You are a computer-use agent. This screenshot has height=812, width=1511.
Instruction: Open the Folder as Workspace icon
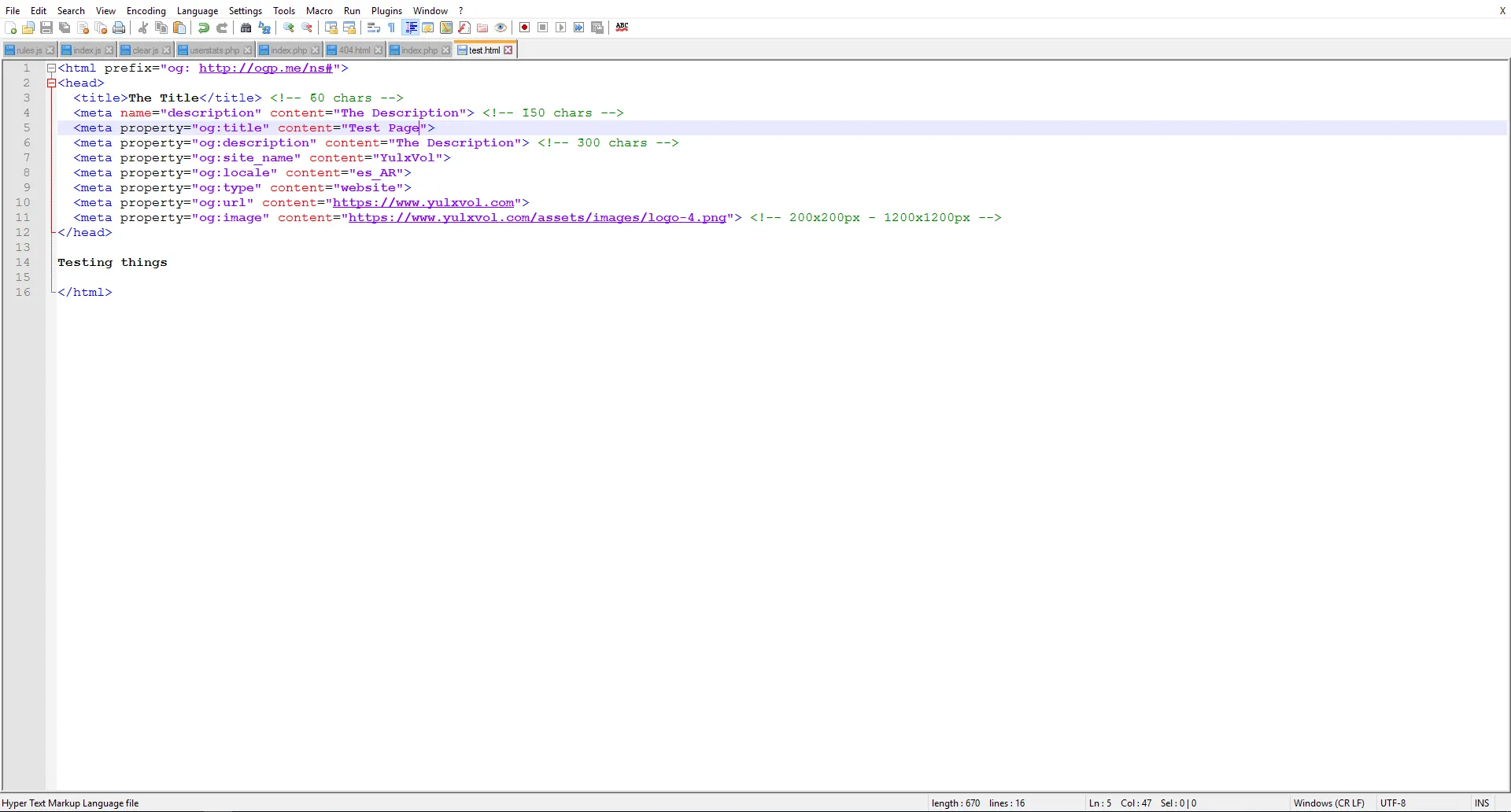(x=482, y=28)
